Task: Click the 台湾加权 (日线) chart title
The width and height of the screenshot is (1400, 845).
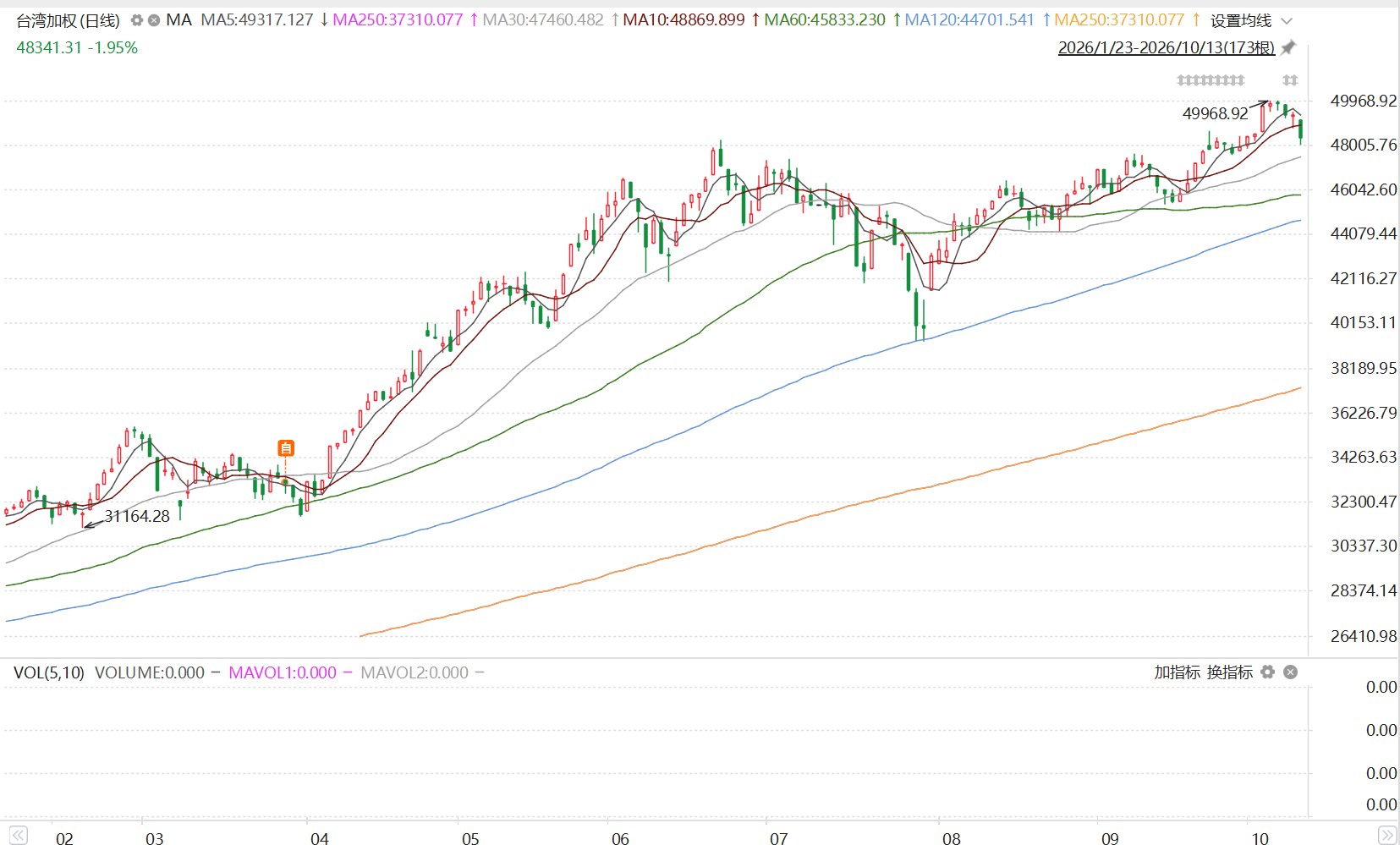Action: tap(69, 20)
